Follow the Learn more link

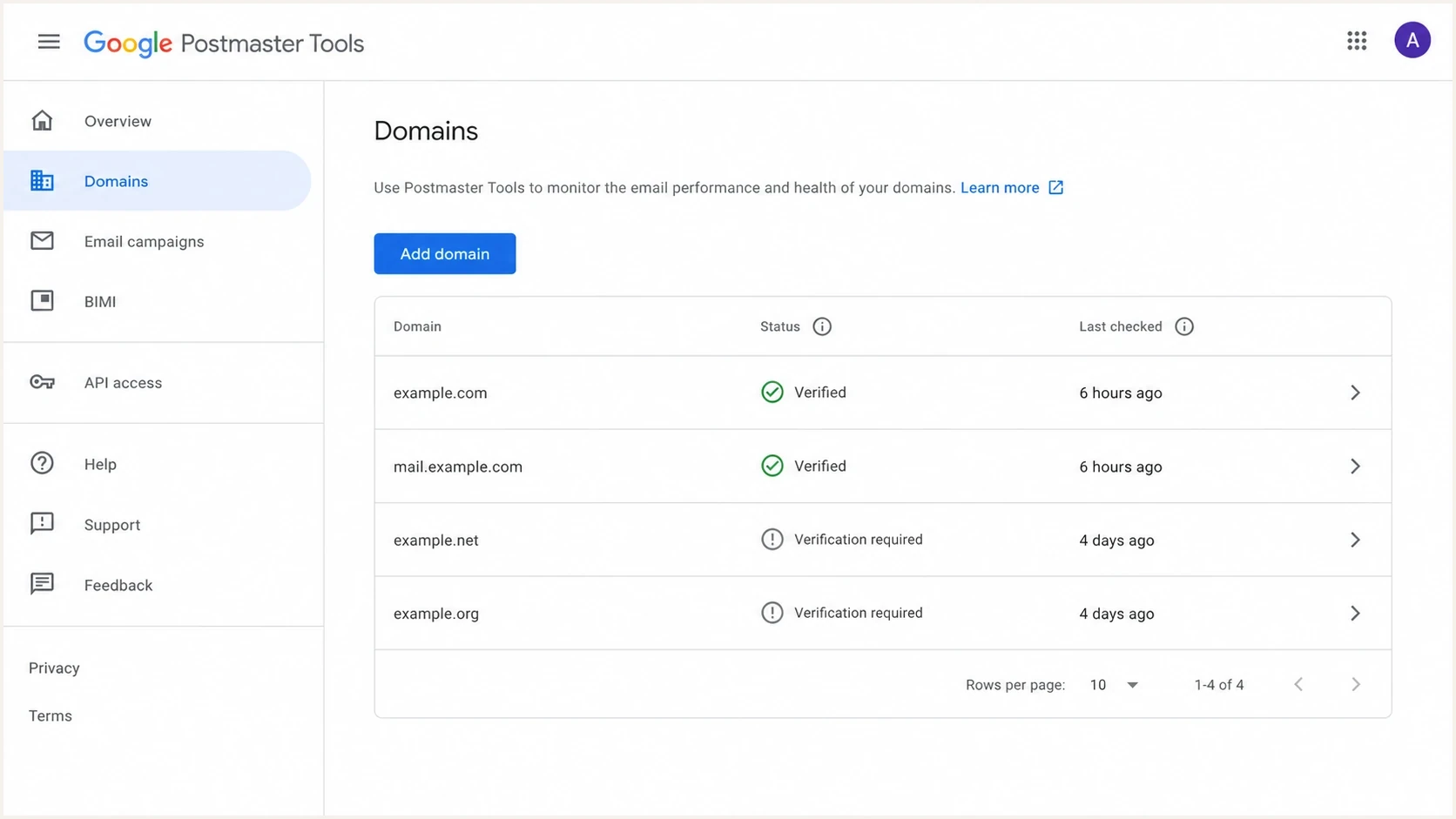pos(1000,187)
